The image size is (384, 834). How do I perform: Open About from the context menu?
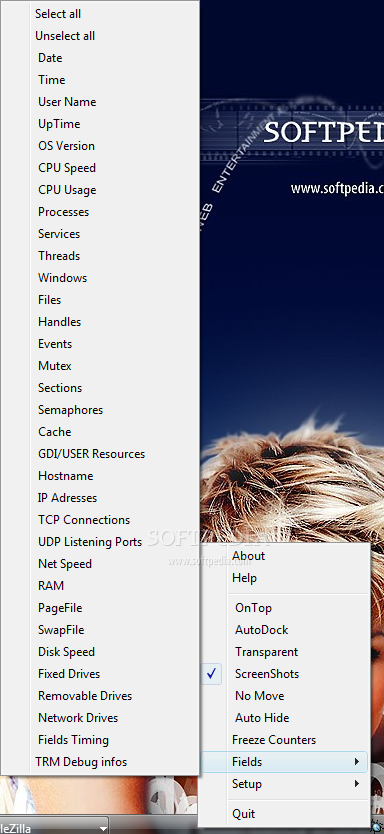[x=285, y=555]
